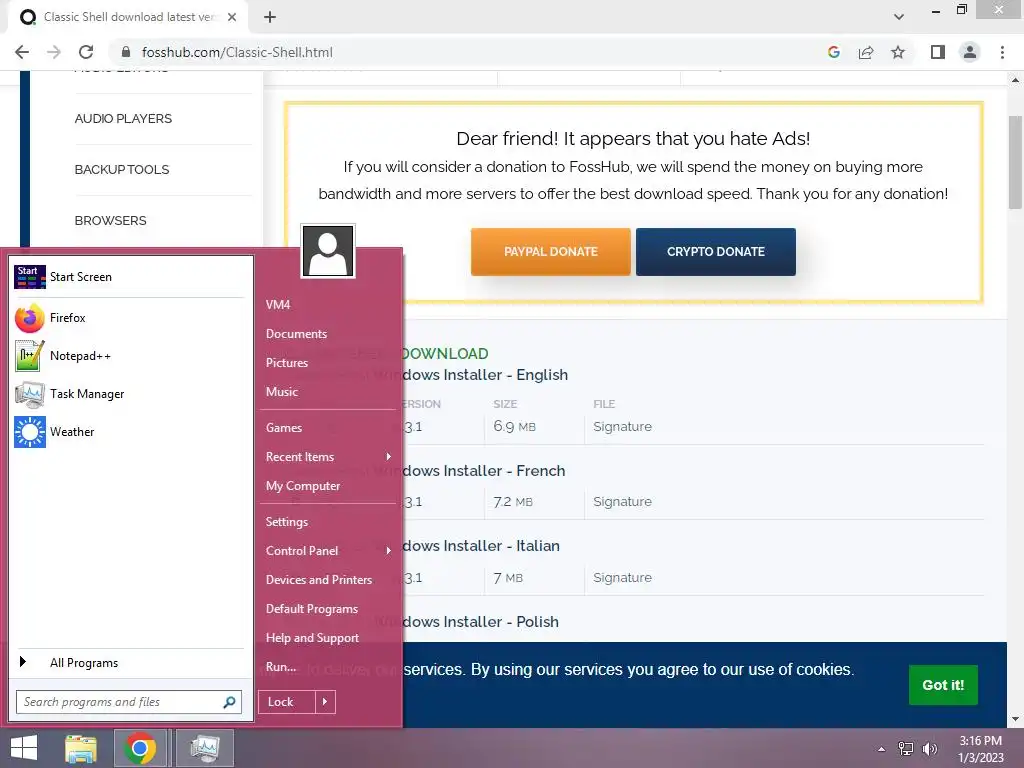Screen dimensions: 1024x768
Task: Show hidden system tray icons
Action: click(882, 749)
